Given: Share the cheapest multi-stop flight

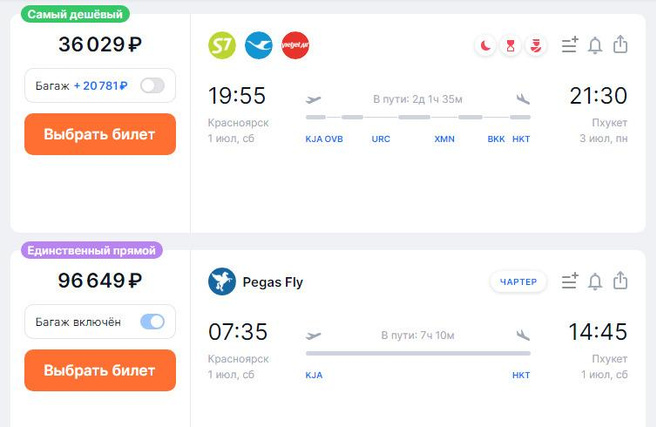Looking at the screenshot, I should pyautogui.click(x=620, y=45).
